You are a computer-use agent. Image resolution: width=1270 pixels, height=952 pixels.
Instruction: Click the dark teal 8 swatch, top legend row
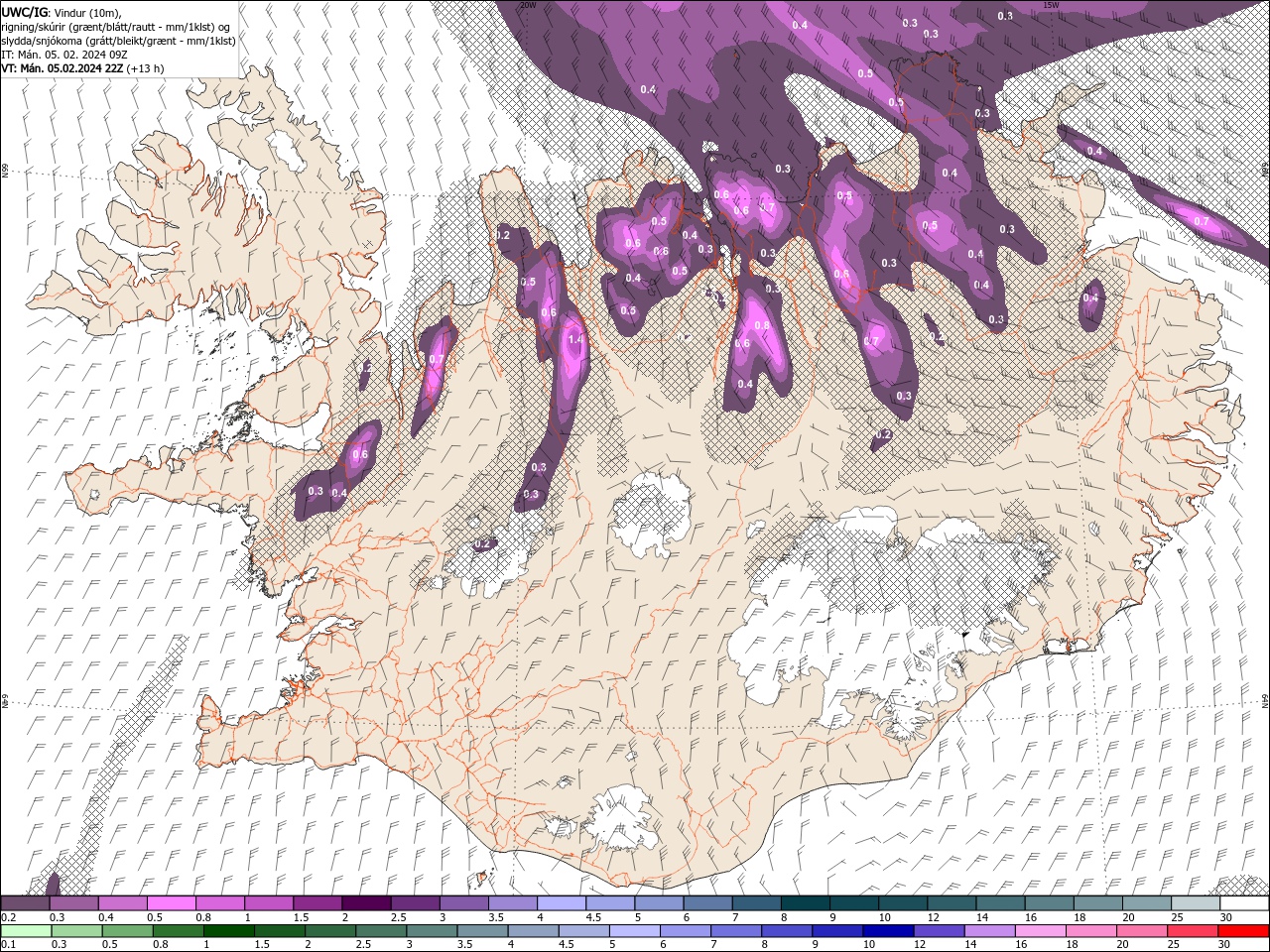pos(806,903)
